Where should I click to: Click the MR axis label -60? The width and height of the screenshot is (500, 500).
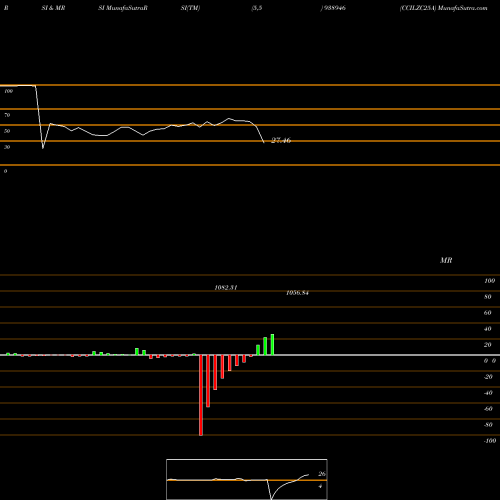(x=488, y=409)
